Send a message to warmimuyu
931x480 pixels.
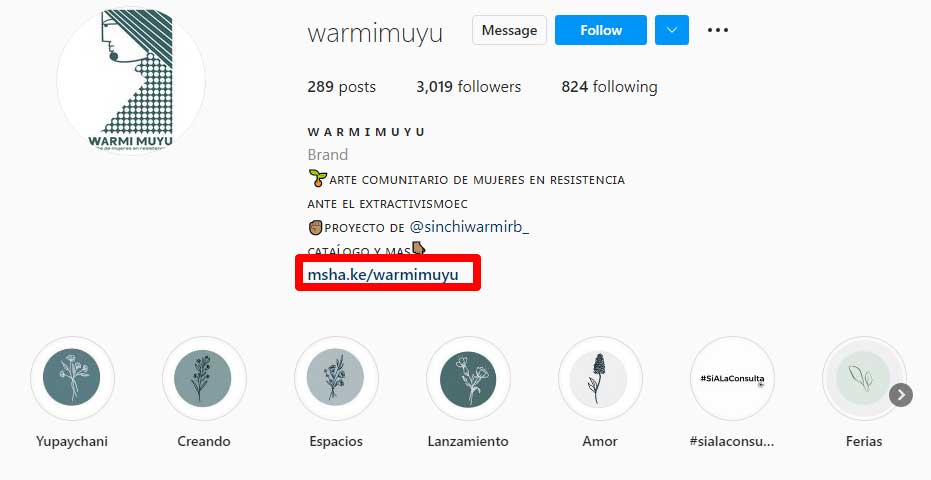[509, 30]
